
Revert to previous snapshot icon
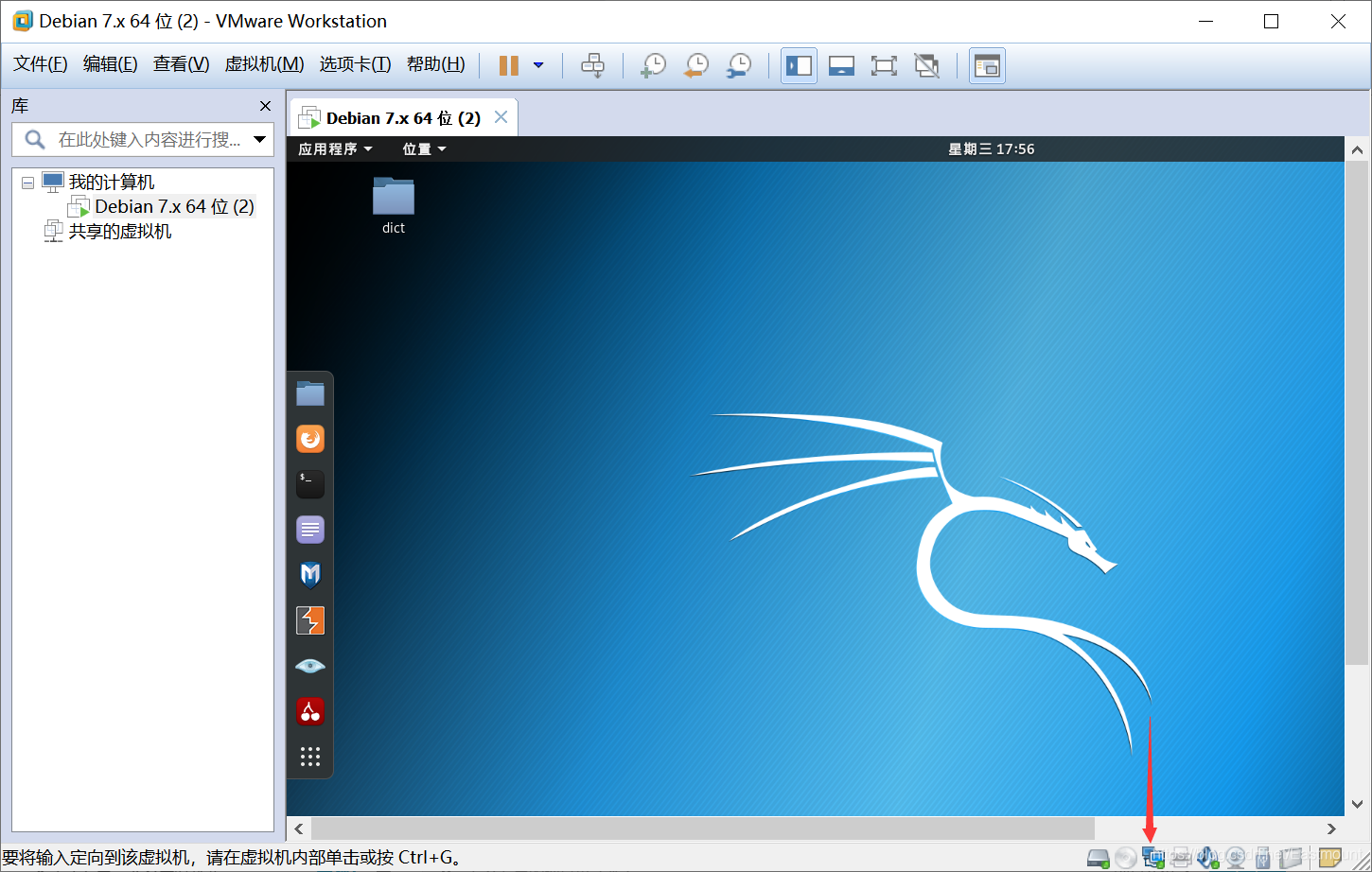click(x=696, y=65)
